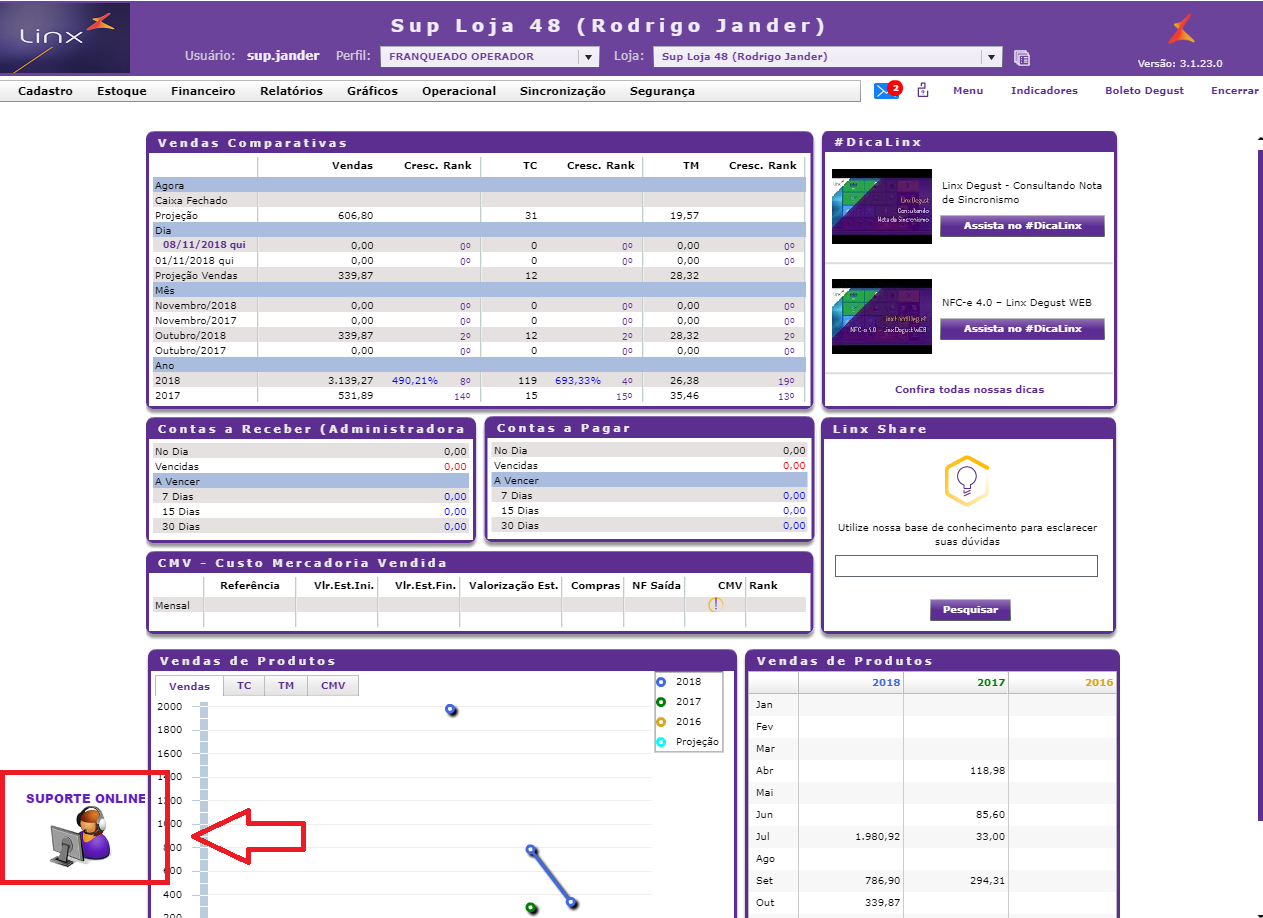Open the Loja dropdown arrow

pyautogui.click(x=992, y=57)
